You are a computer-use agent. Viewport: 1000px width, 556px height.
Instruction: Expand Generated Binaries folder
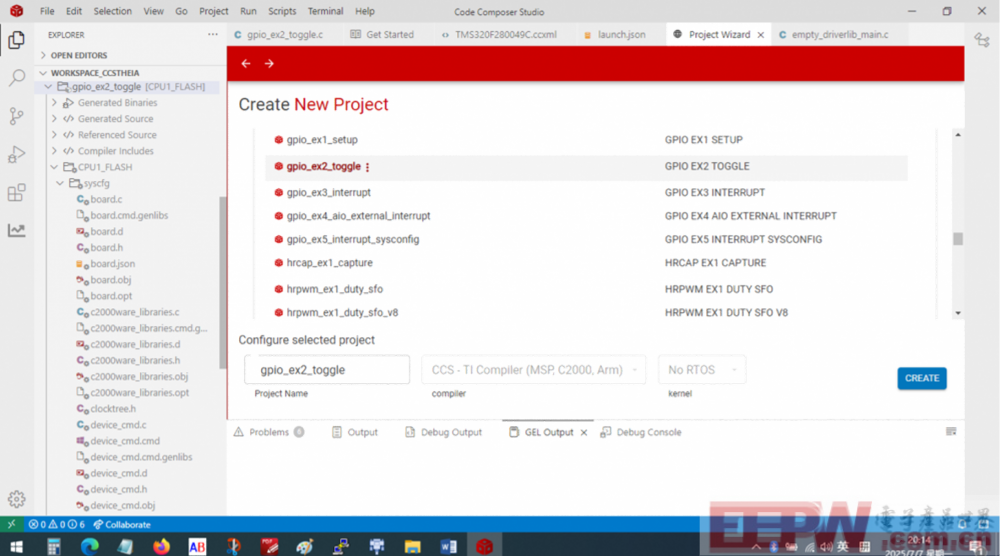54,103
